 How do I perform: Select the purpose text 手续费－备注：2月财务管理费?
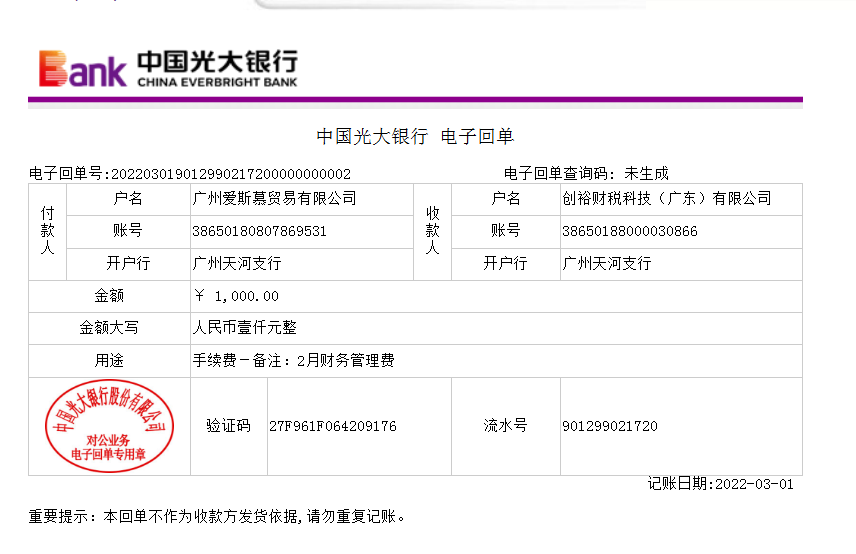pyautogui.click(x=294, y=361)
